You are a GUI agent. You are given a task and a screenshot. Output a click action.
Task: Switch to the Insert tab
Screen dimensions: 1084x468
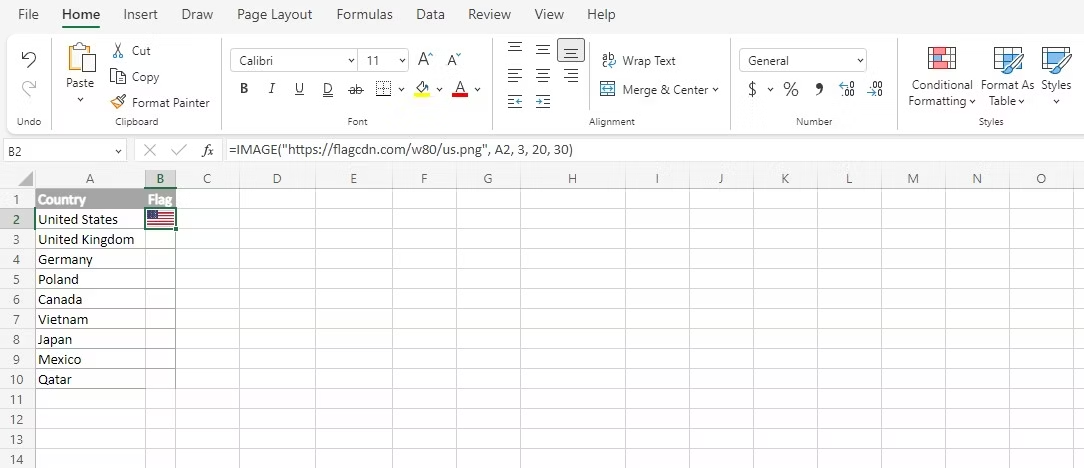(x=140, y=14)
